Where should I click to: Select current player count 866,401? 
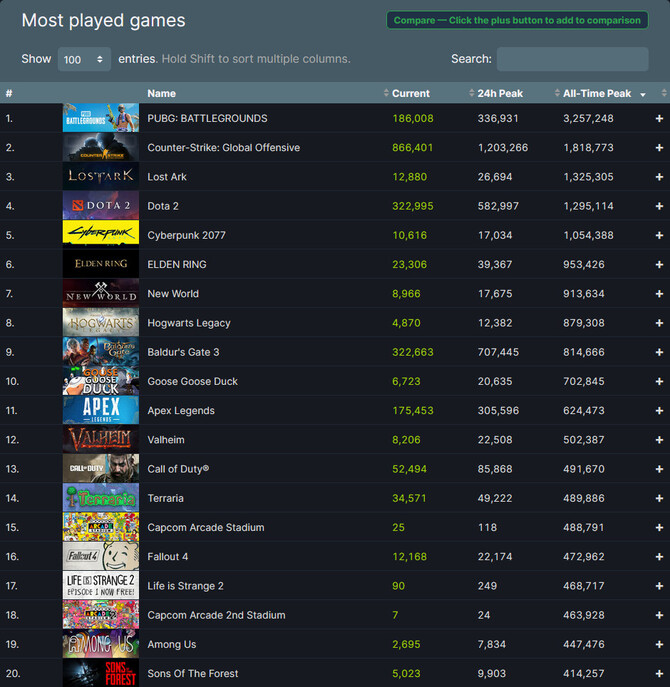coord(412,148)
